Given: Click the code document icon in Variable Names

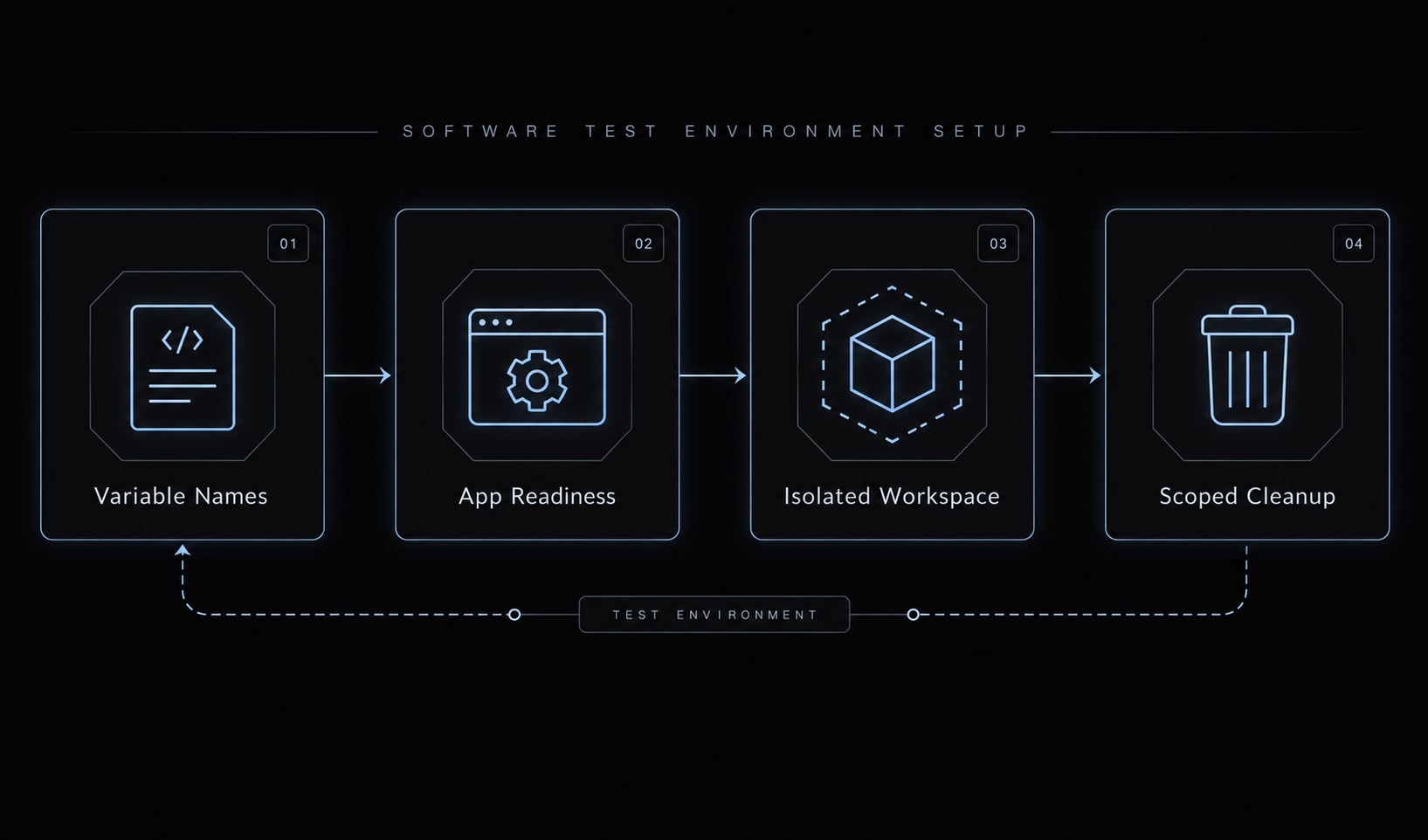Looking at the screenshot, I should [183, 367].
